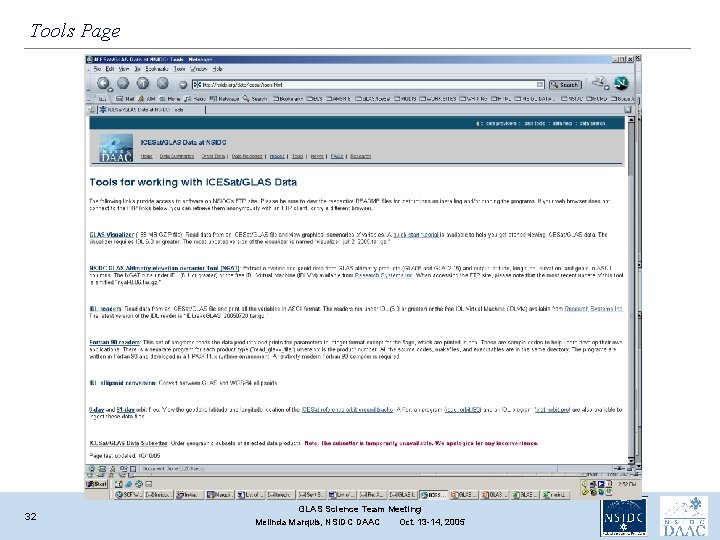
Task: Click the envelope quick launch icon in taskbar
Action: (x=149, y=484)
